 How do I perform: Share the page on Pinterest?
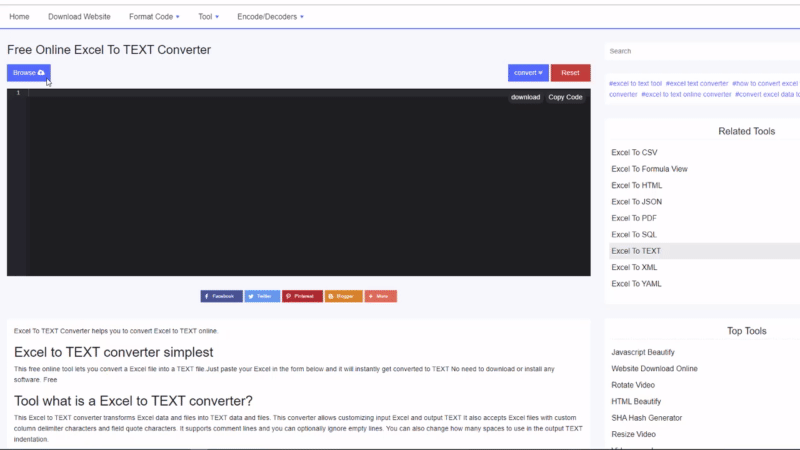click(x=302, y=296)
